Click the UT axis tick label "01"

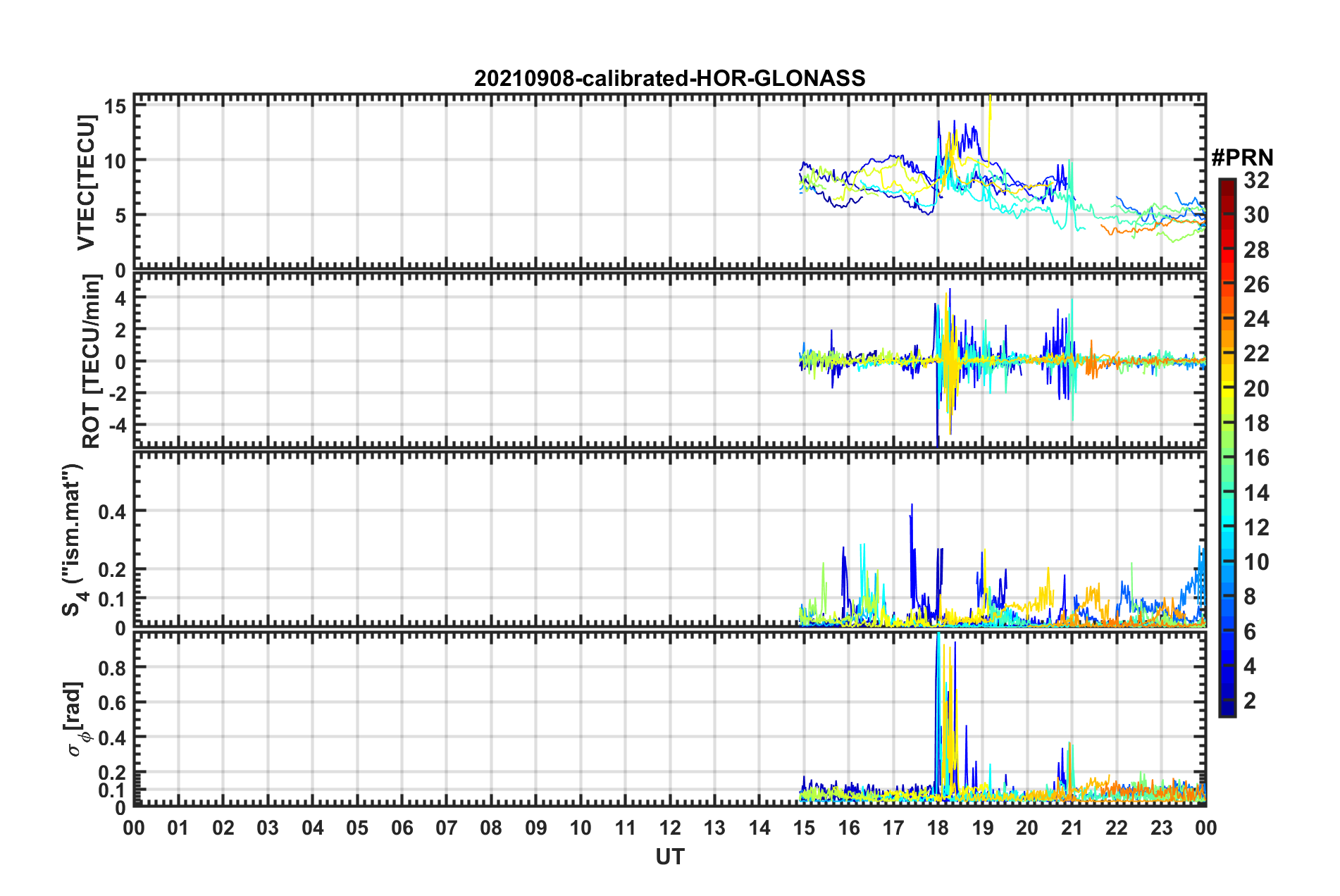click(178, 828)
